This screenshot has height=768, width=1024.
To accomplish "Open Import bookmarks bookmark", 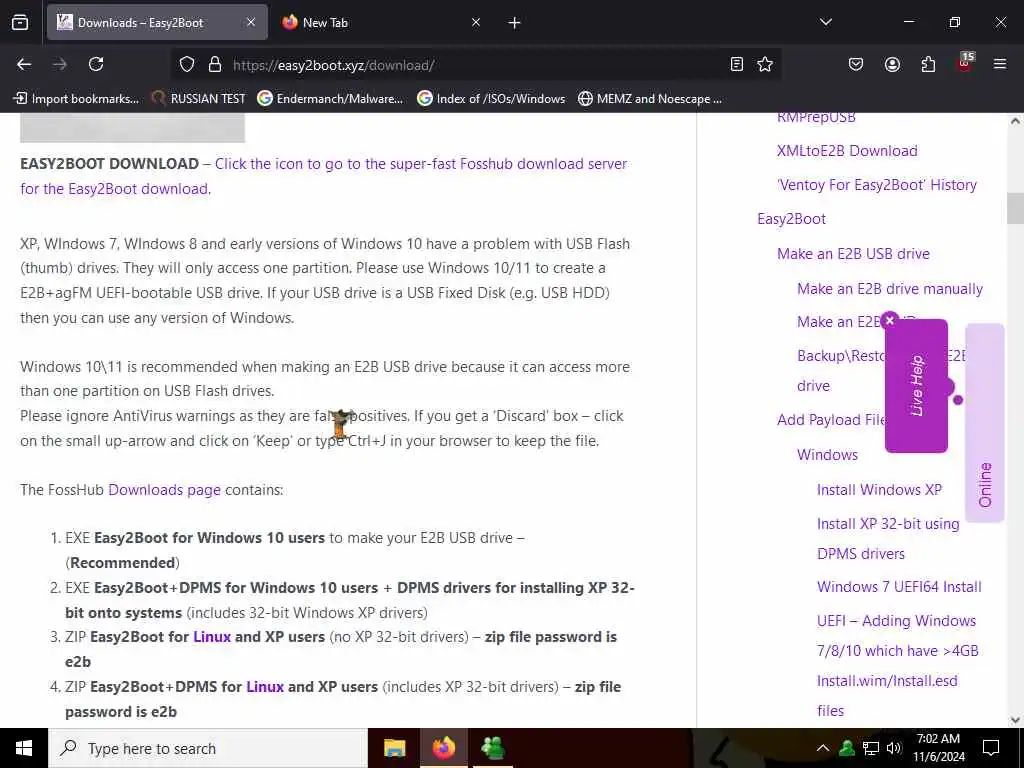I will click(76, 99).
